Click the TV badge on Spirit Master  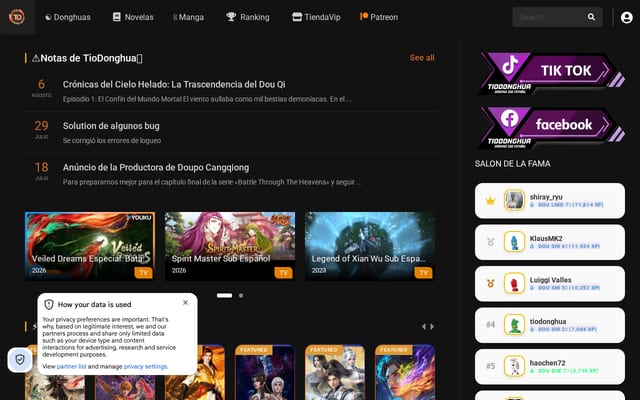pos(284,273)
